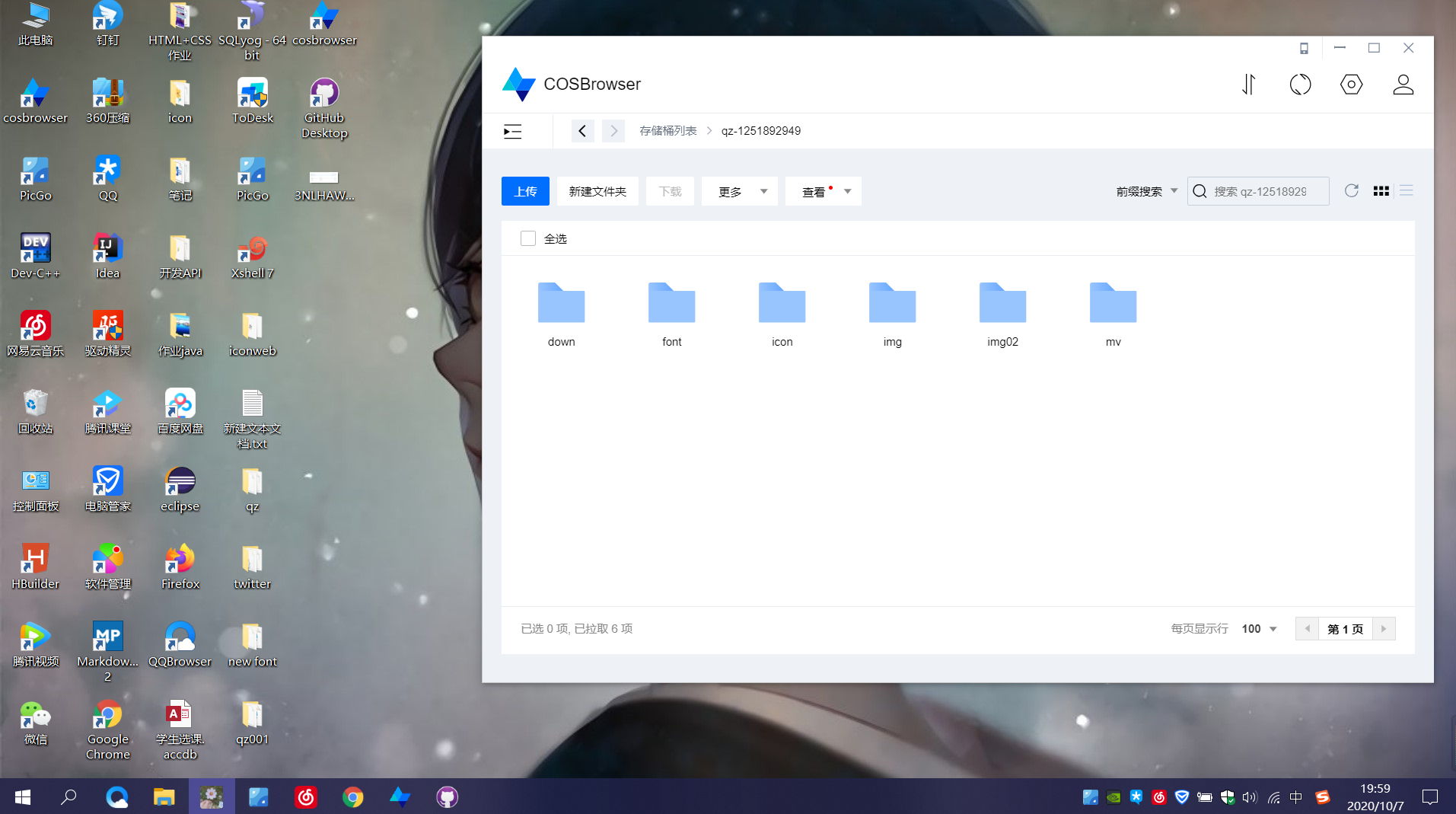The image size is (1456, 814).
Task: Open the 前缀搜索 search mode dropdown
Action: click(x=1146, y=192)
